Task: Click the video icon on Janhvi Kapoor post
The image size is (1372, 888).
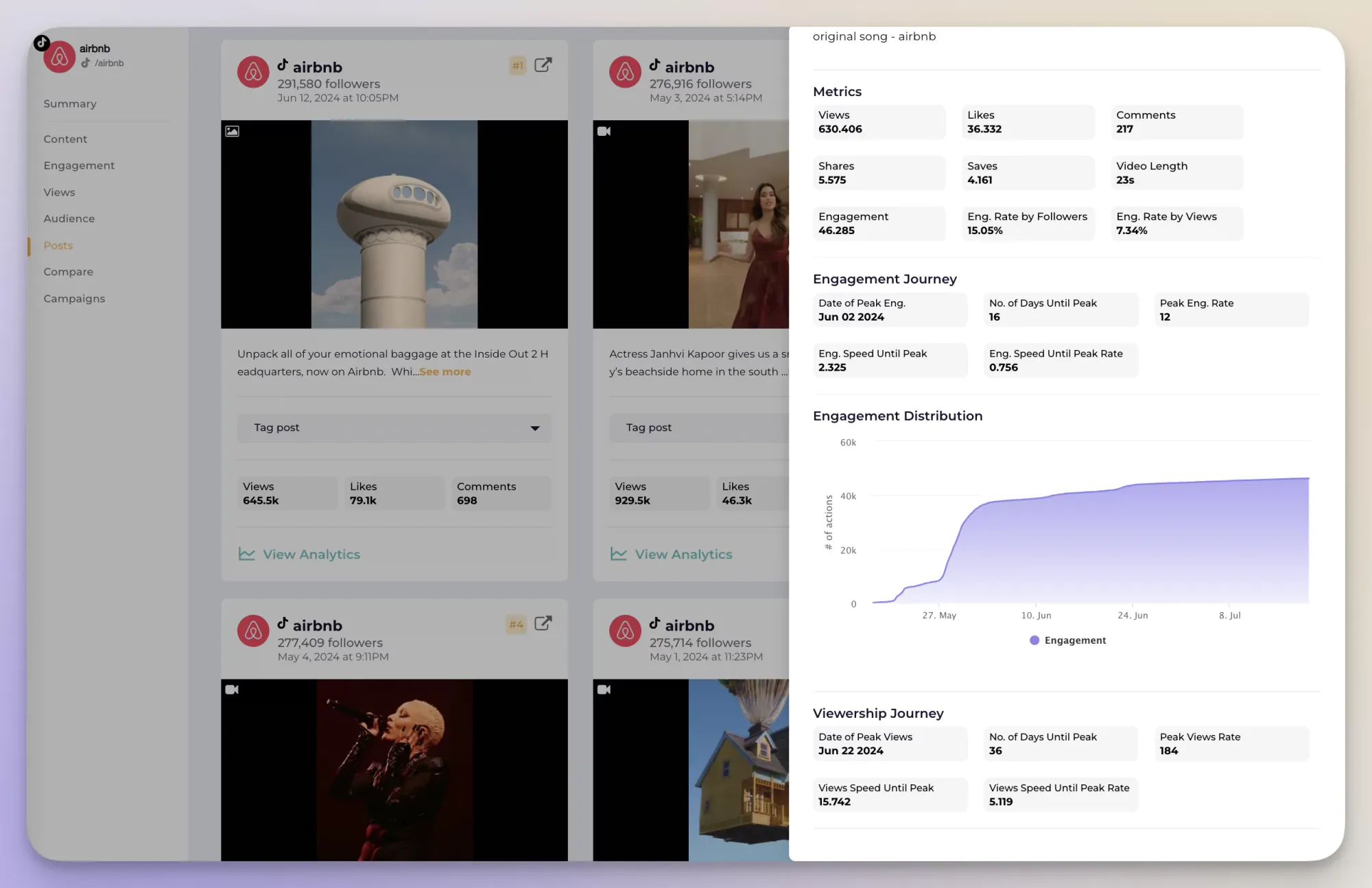Action: (604, 131)
